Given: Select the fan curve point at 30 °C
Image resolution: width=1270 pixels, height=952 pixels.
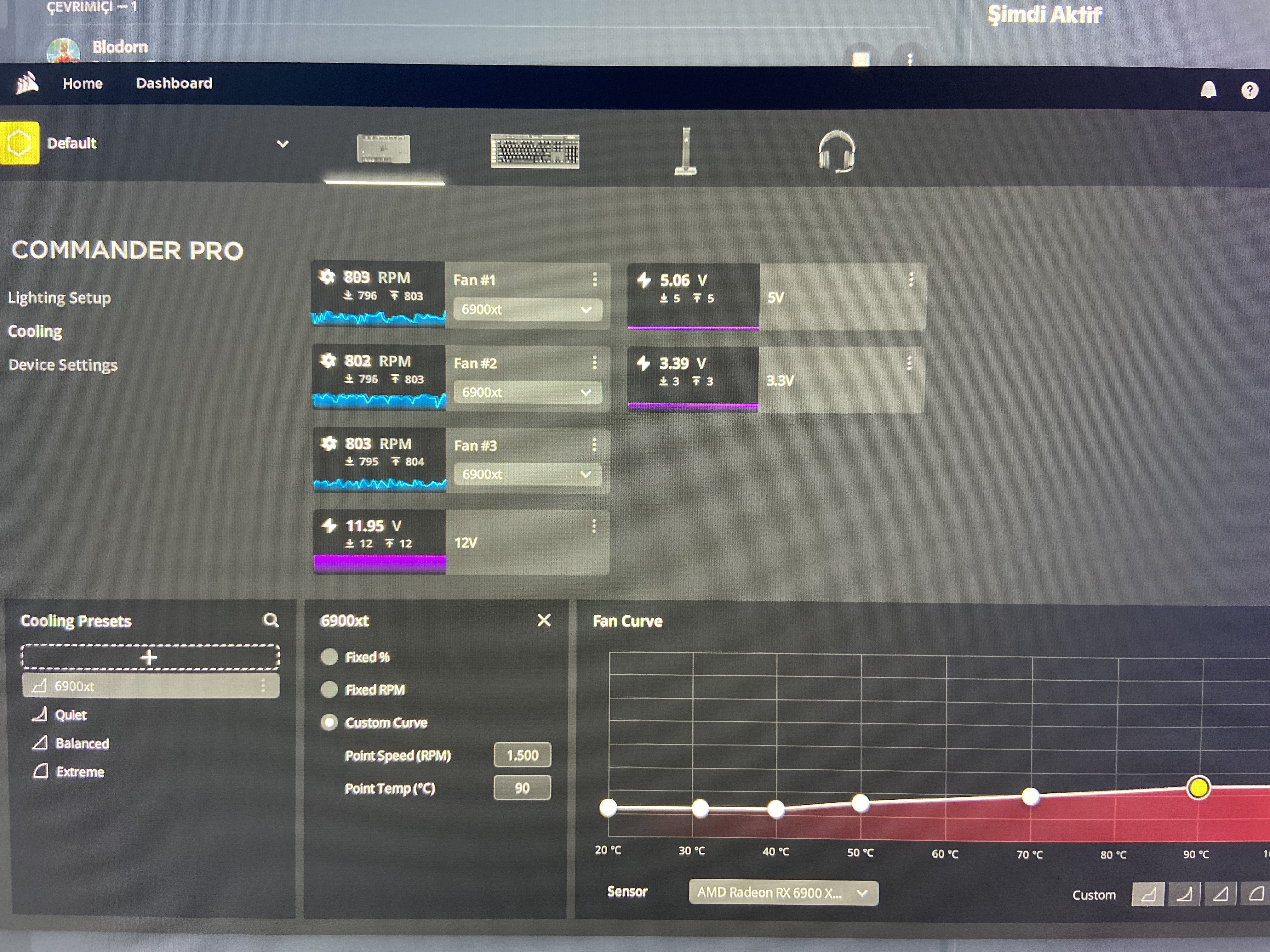Looking at the screenshot, I should 700,808.
